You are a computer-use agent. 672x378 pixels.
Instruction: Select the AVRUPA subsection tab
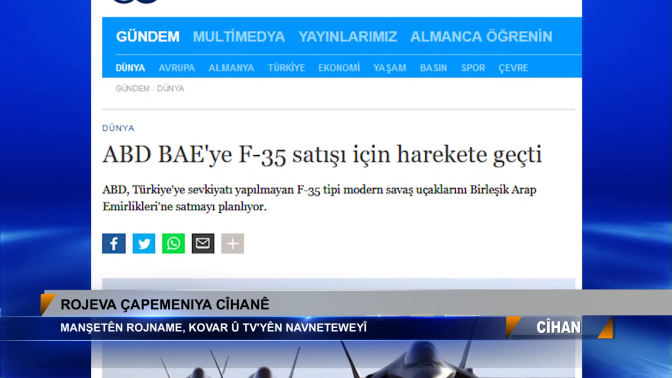[x=177, y=68]
